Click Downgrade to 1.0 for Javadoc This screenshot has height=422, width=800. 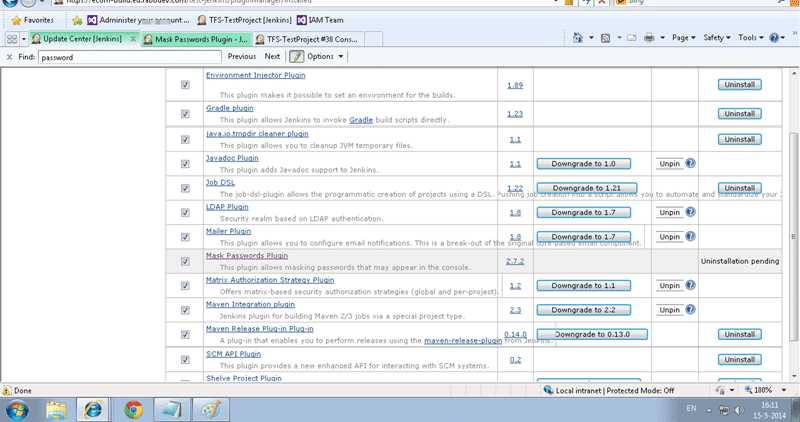coord(583,164)
